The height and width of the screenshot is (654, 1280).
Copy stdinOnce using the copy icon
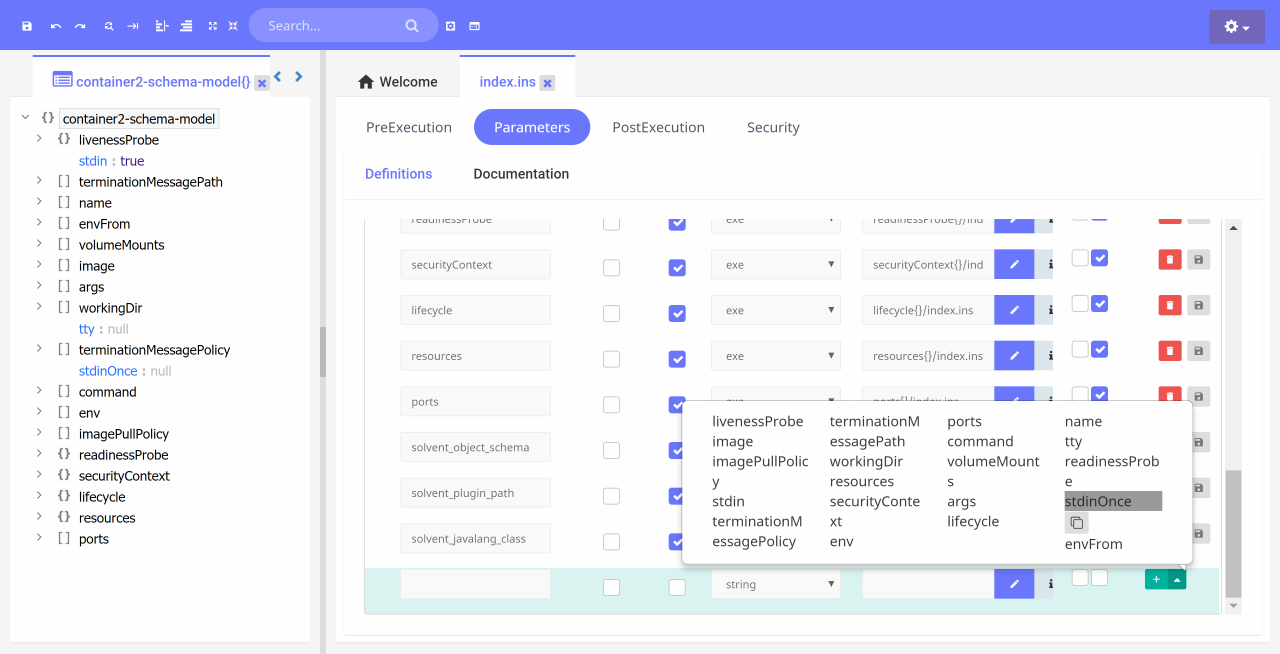pos(1076,523)
